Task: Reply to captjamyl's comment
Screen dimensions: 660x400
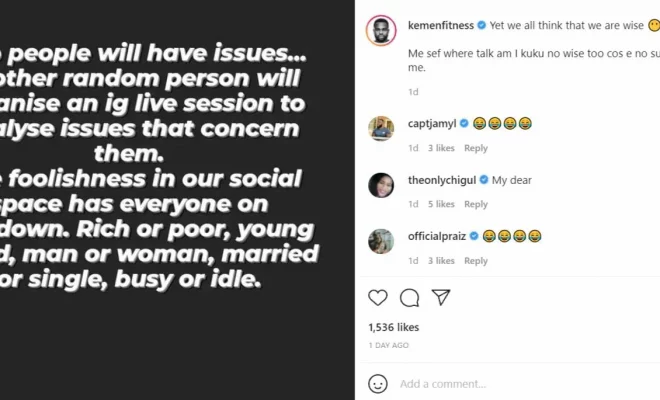Action: [x=476, y=148]
